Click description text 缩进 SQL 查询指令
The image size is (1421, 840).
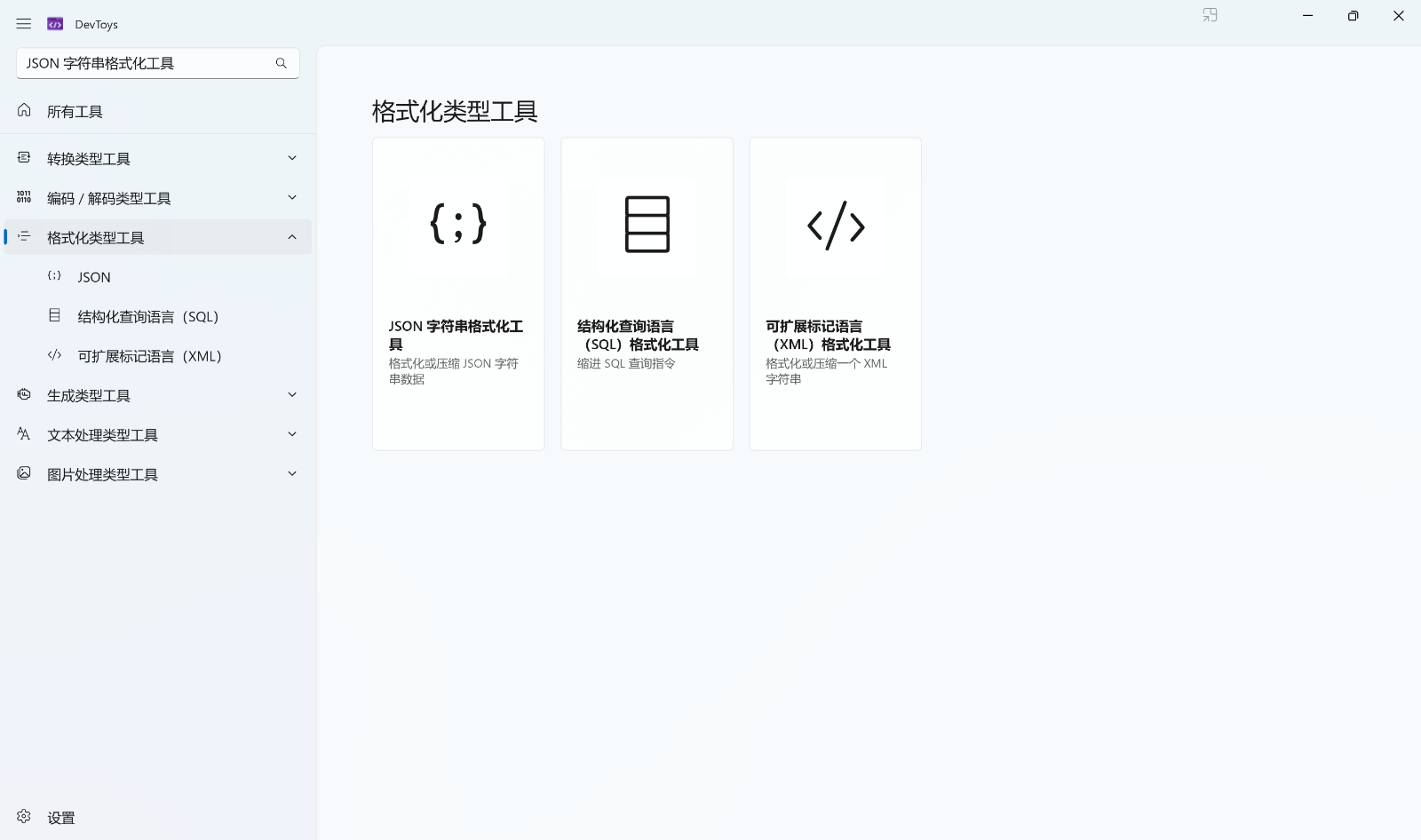(626, 363)
